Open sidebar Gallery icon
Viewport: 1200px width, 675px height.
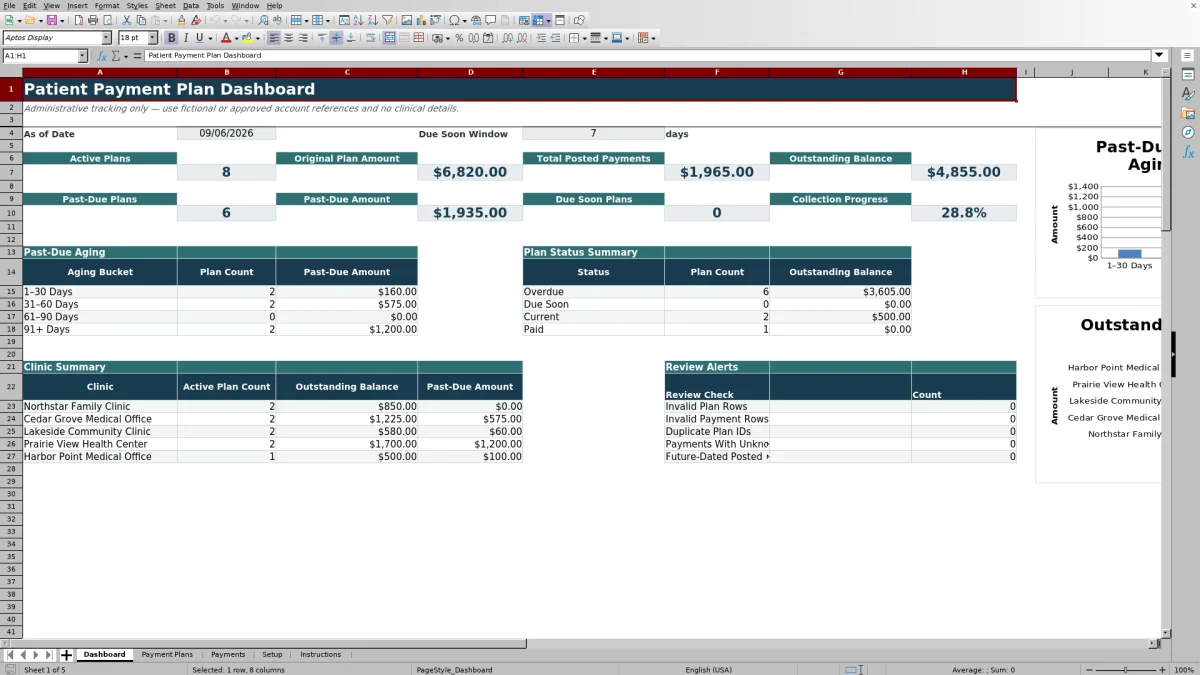pos(1188,113)
